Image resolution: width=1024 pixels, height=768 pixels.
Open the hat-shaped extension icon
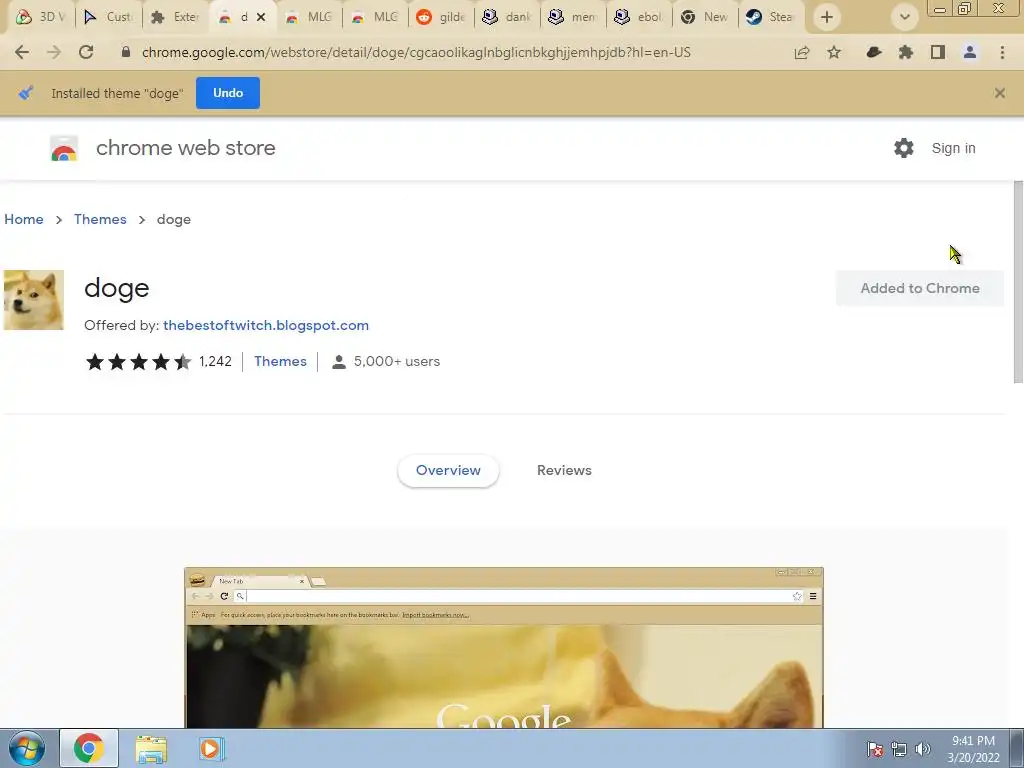874,53
